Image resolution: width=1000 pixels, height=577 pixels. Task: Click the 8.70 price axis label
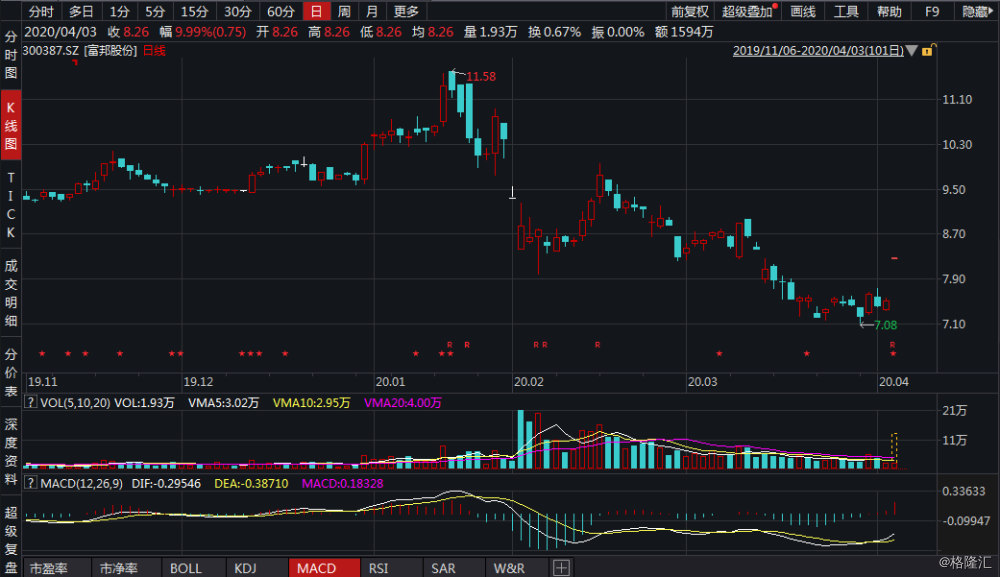point(954,234)
